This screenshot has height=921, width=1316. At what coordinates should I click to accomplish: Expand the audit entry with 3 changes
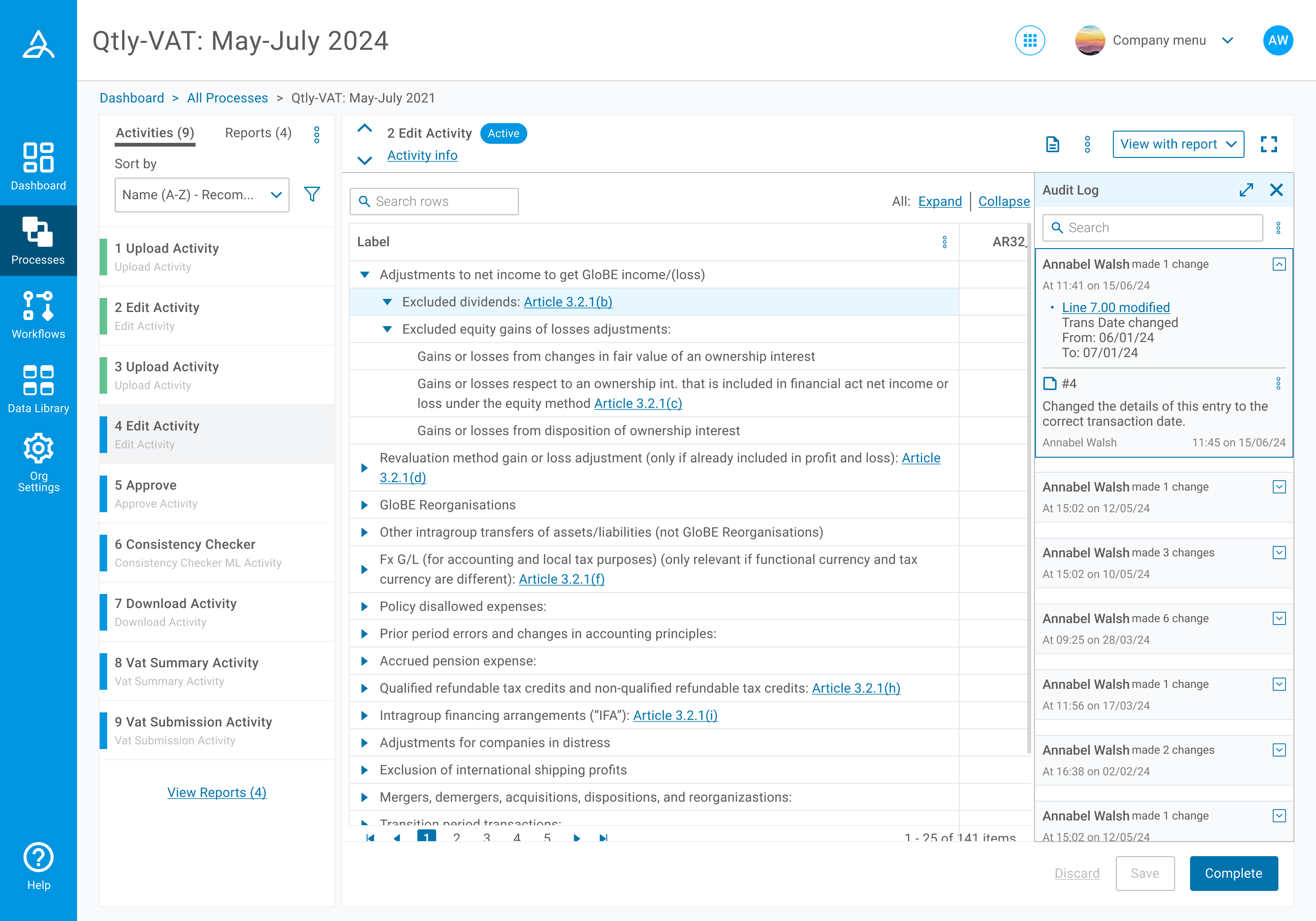point(1279,553)
